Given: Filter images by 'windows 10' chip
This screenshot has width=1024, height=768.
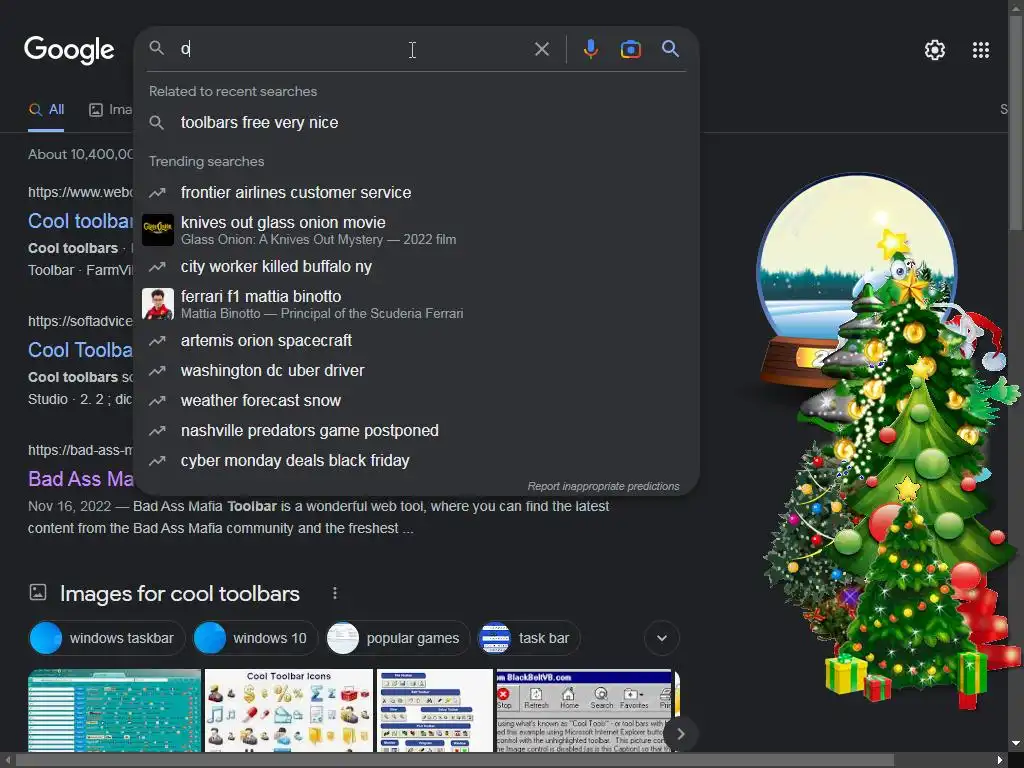Looking at the screenshot, I should (x=255, y=638).
